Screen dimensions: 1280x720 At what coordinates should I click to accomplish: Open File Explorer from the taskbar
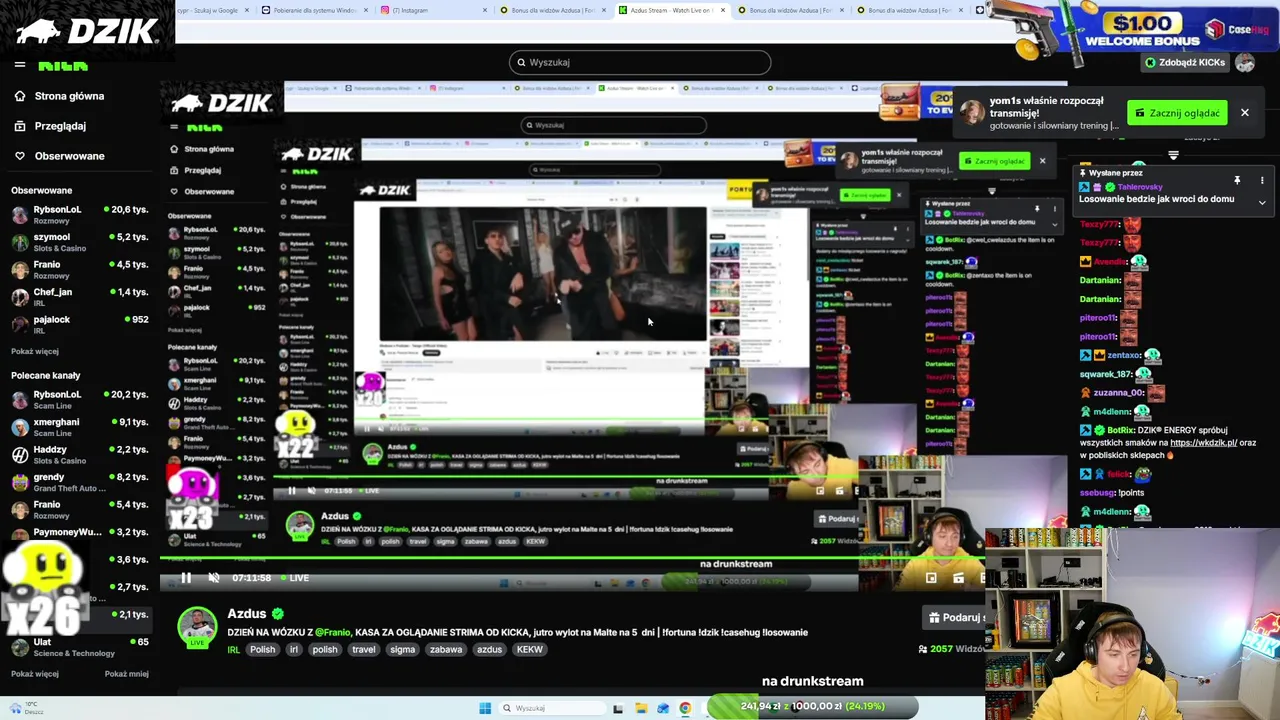640,708
